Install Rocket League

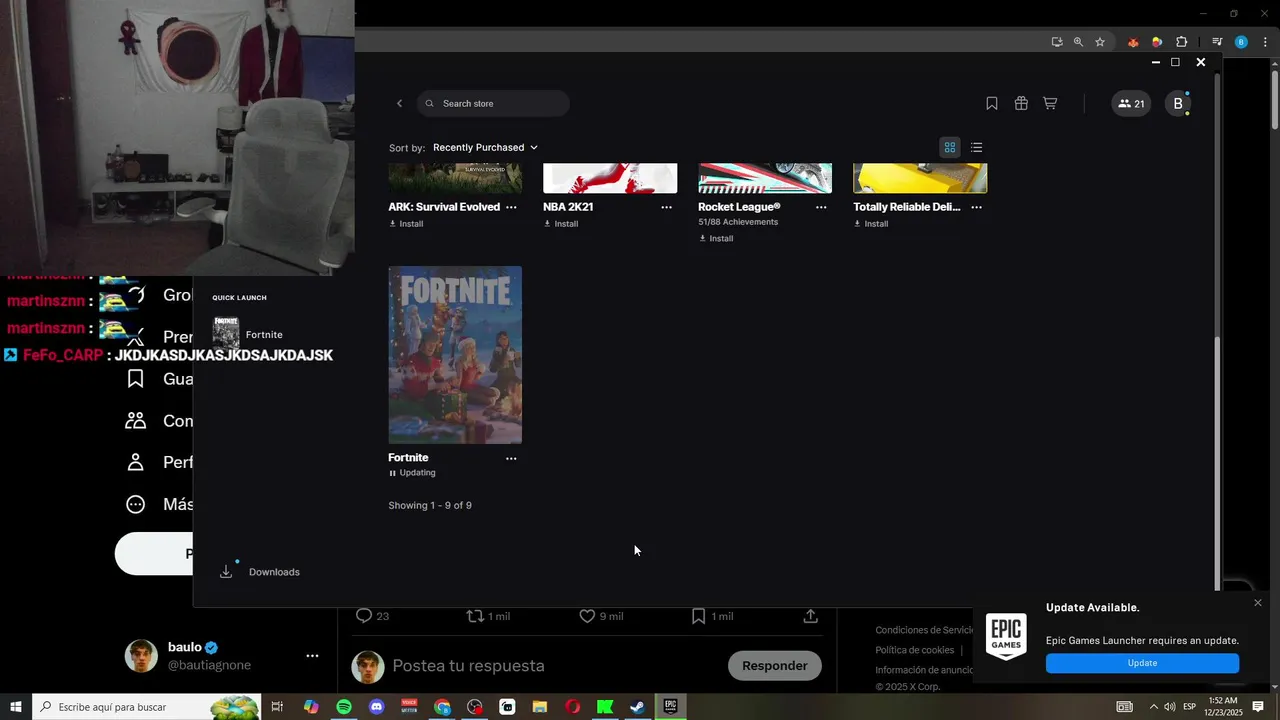pos(716,239)
